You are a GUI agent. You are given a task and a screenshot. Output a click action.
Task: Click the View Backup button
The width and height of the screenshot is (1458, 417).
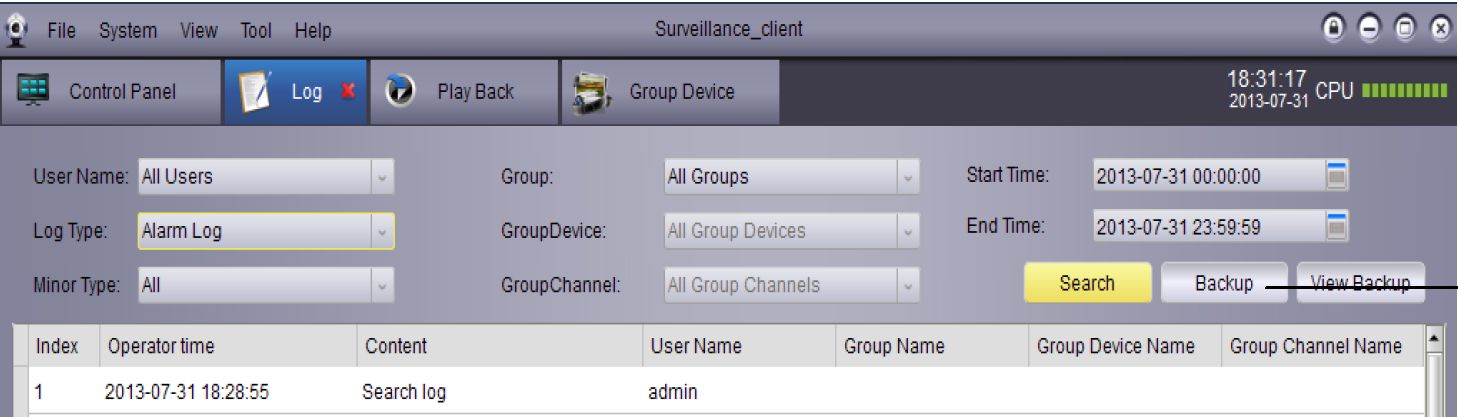1360,283
